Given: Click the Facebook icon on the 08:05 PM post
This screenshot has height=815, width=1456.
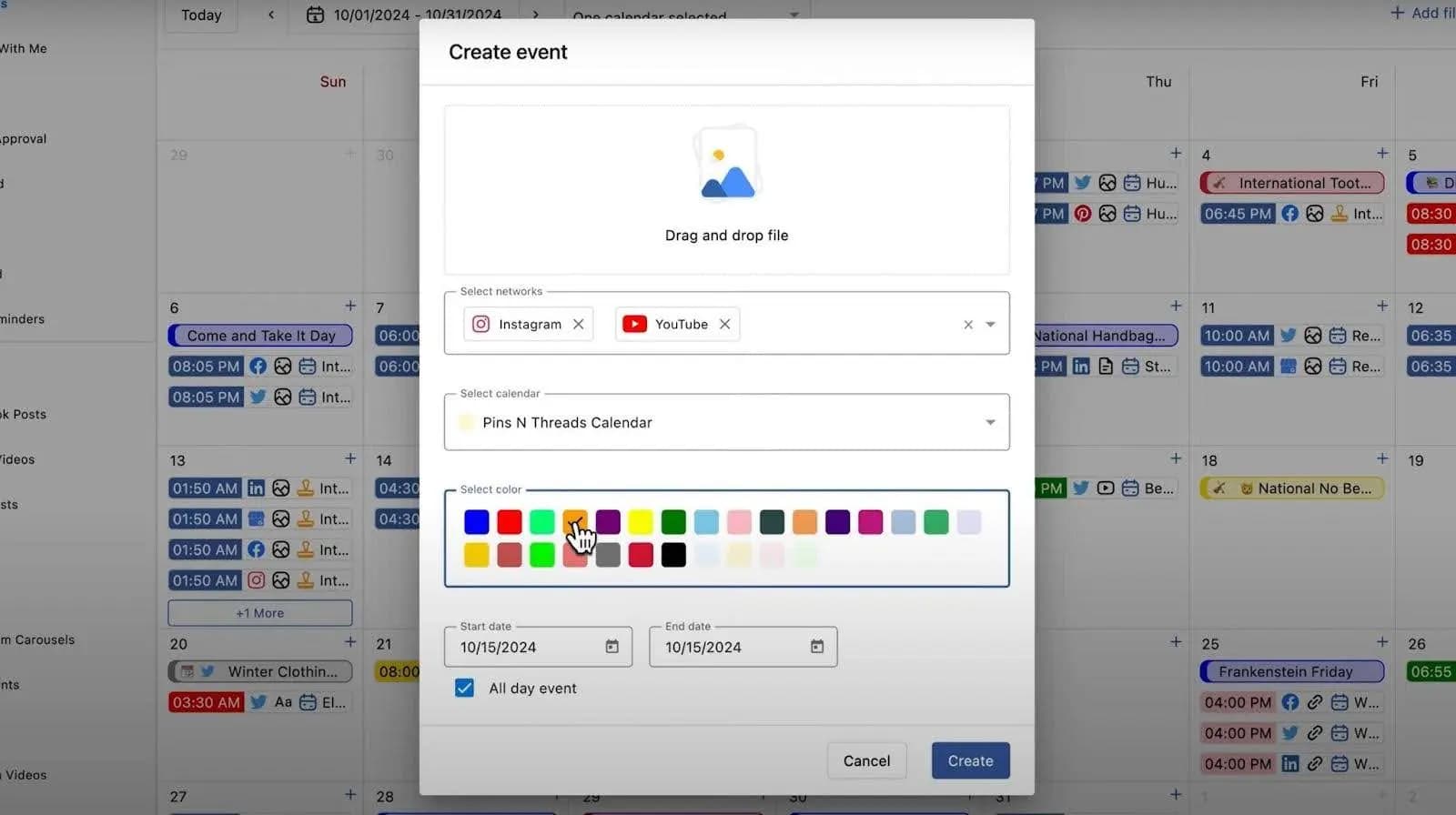Looking at the screenshot, I should click(x=258, y=367).
